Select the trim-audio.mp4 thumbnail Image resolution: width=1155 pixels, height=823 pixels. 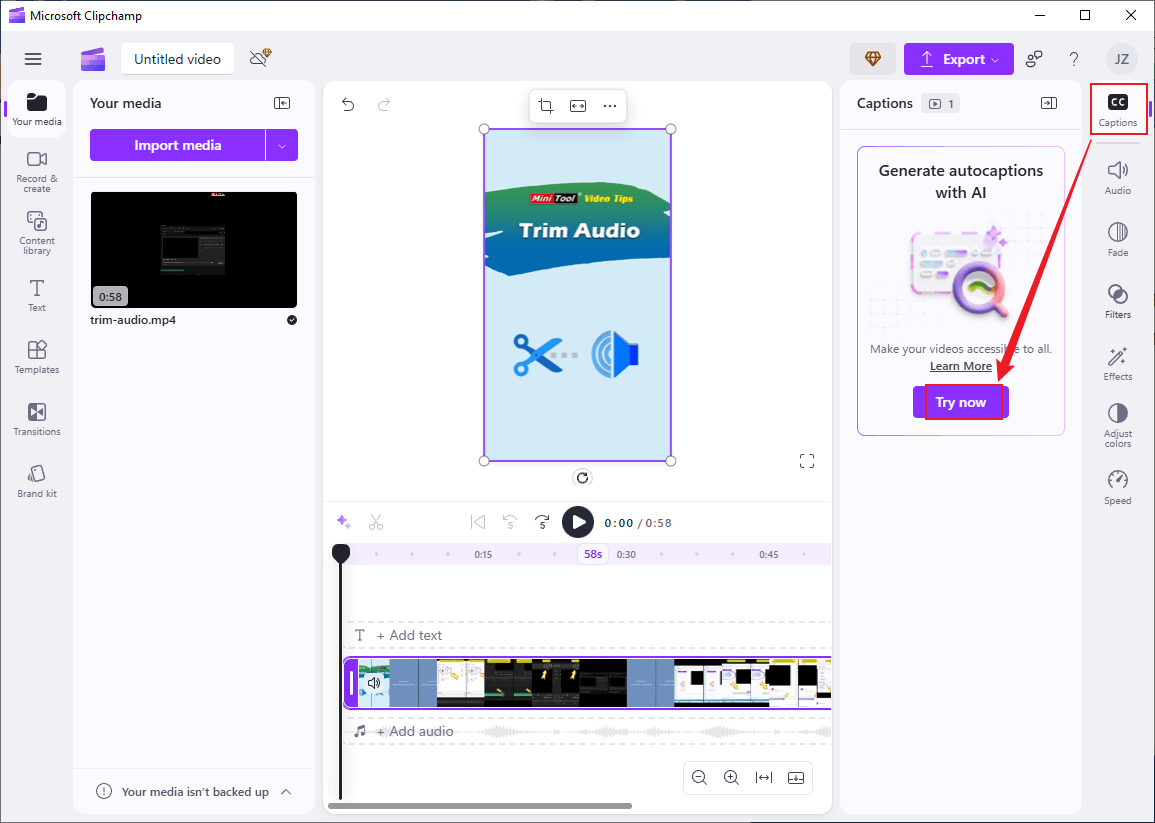point(193,250)
